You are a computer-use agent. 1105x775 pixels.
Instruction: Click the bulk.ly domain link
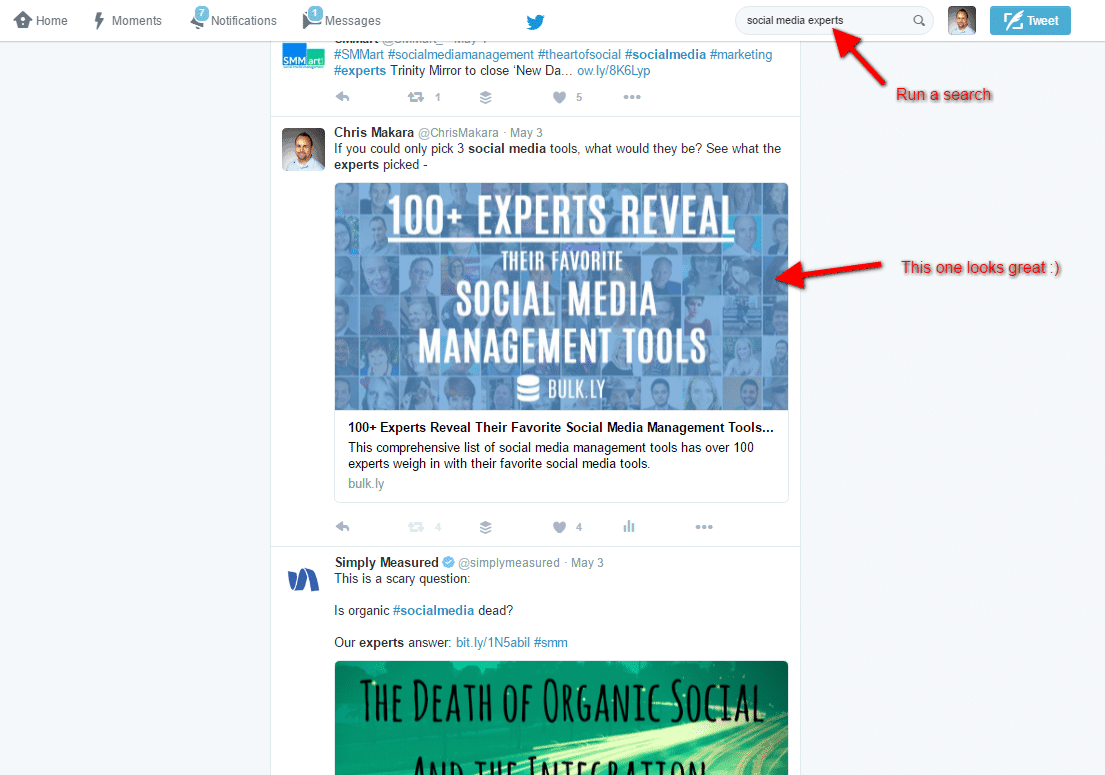click(x=366, y=484)
